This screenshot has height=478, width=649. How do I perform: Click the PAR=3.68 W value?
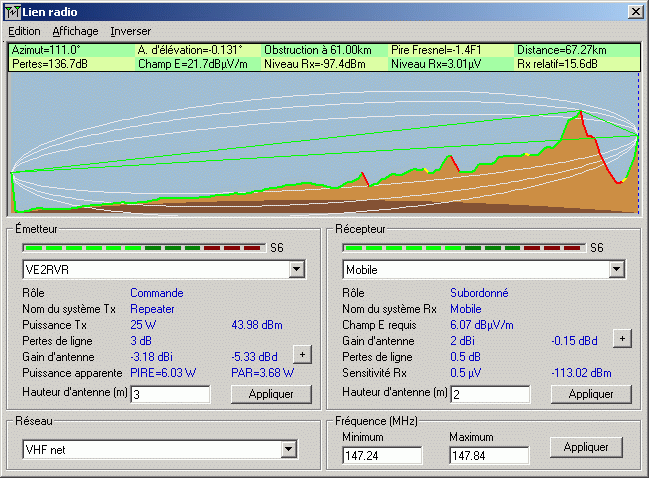click(x=263, y=373)
